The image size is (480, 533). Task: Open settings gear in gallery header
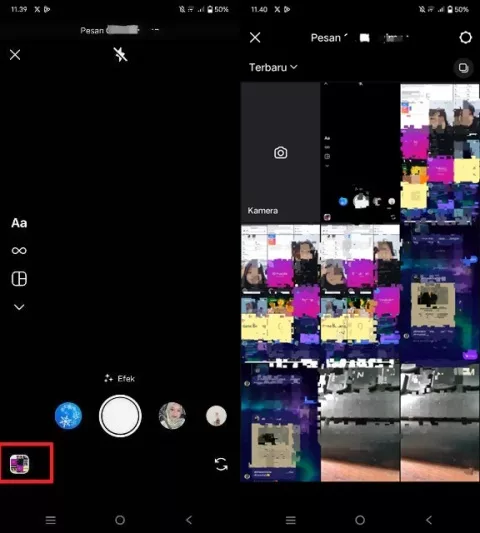[465, 37]
